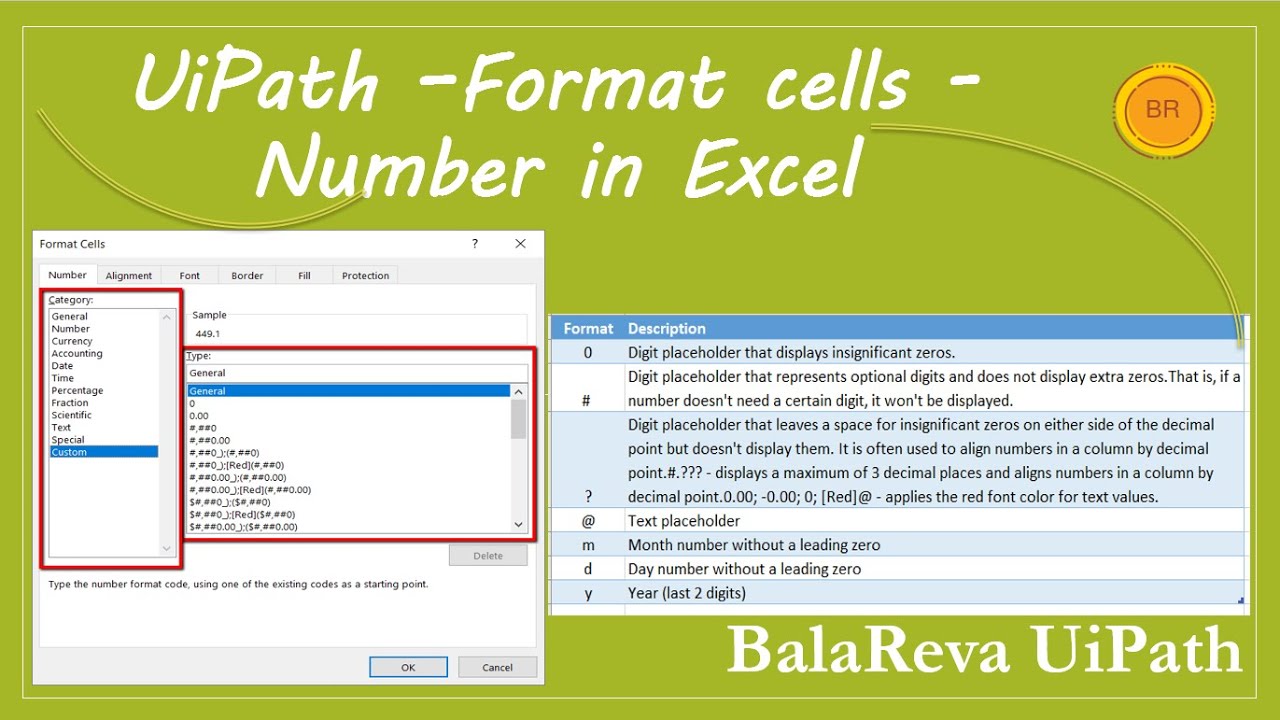Image resolution: width=1280 pixels, height=720 pixels.
Task: Select Number category
Action: pyautogui.click(x=104, y=328)
